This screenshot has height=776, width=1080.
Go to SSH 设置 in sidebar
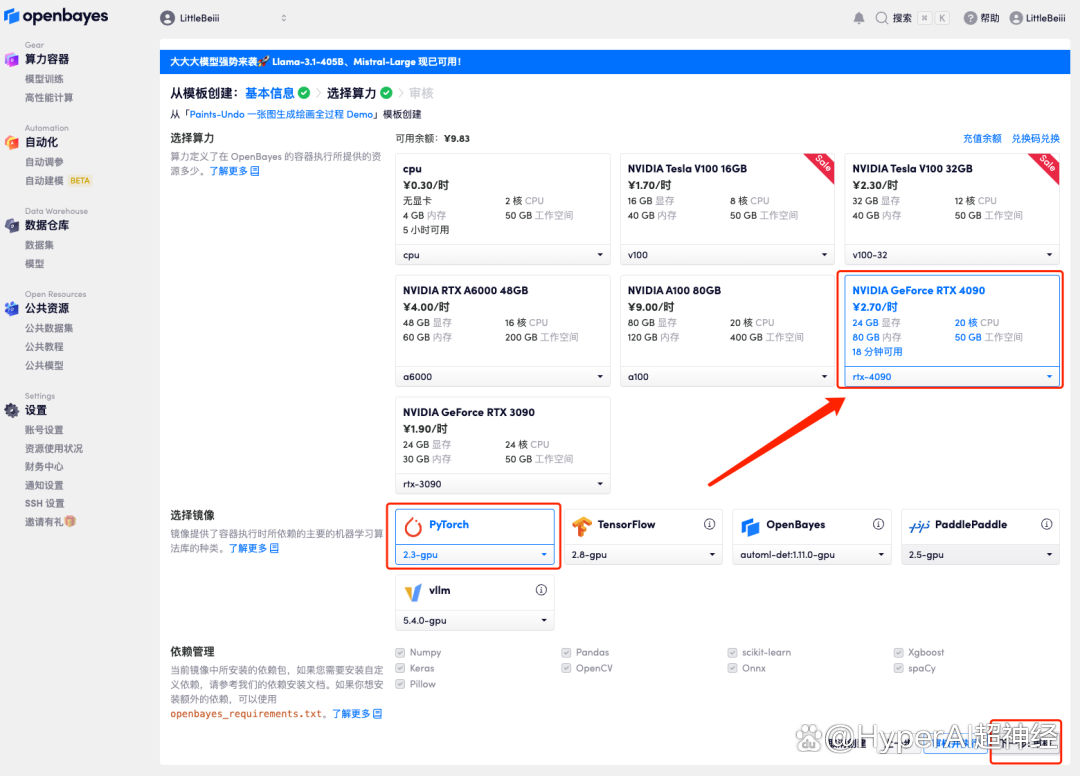pos(44,503)
